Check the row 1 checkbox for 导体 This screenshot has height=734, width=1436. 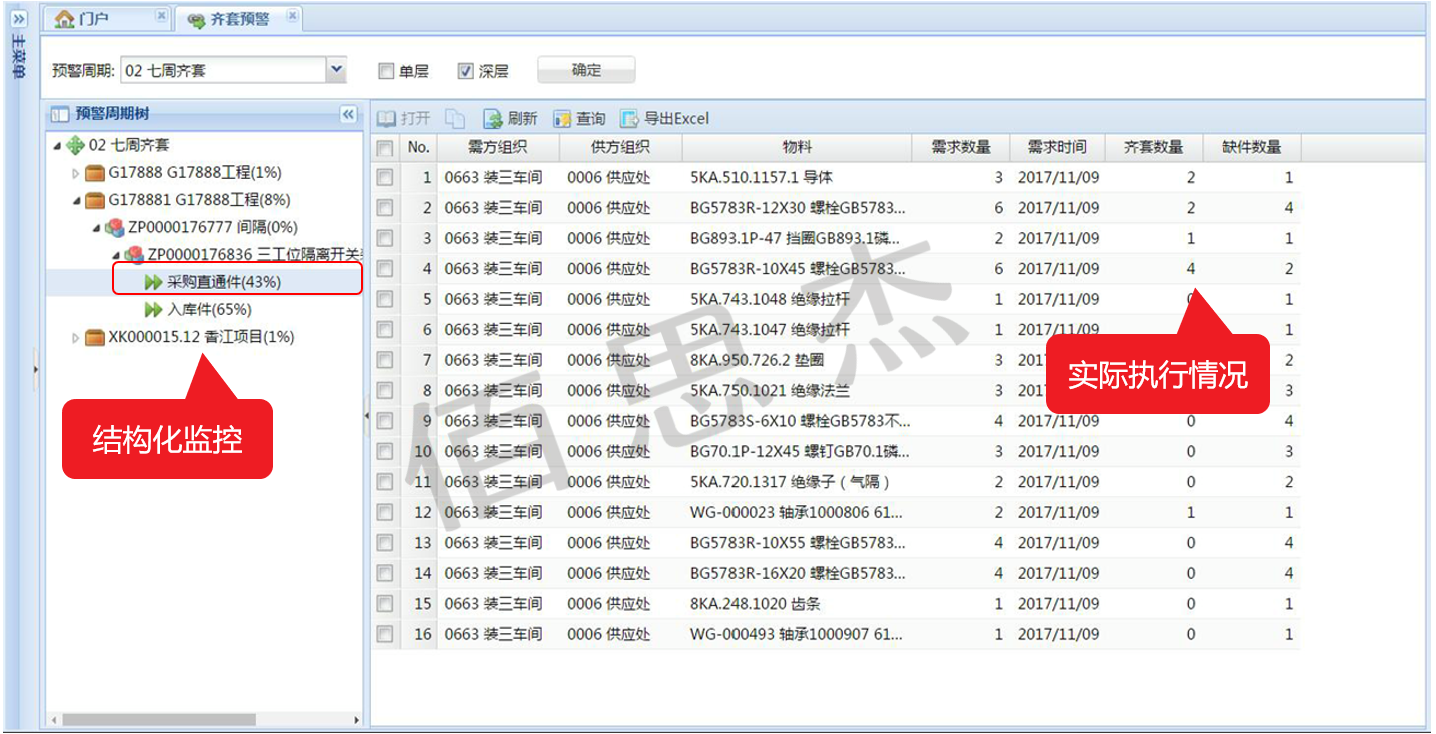[x=384, y=178]
